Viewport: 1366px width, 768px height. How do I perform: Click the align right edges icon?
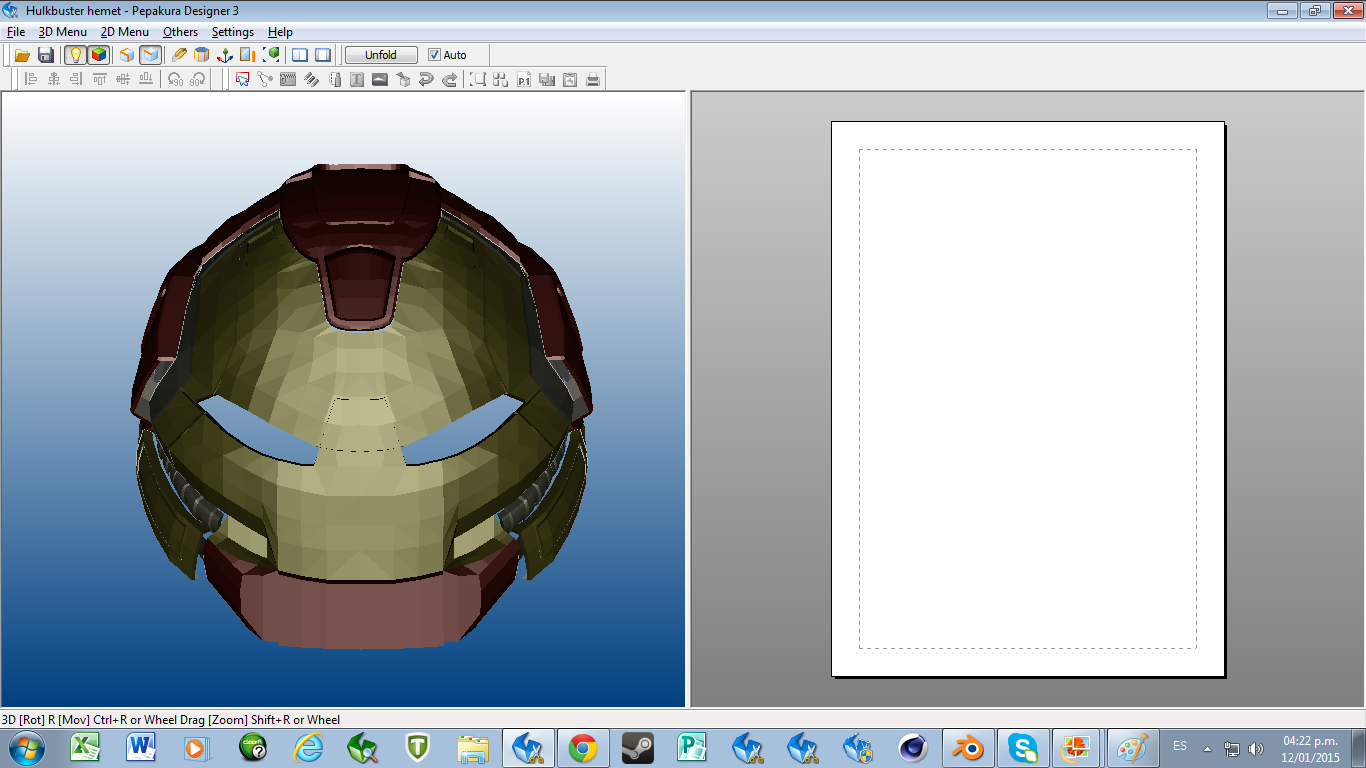pos(76,79)
